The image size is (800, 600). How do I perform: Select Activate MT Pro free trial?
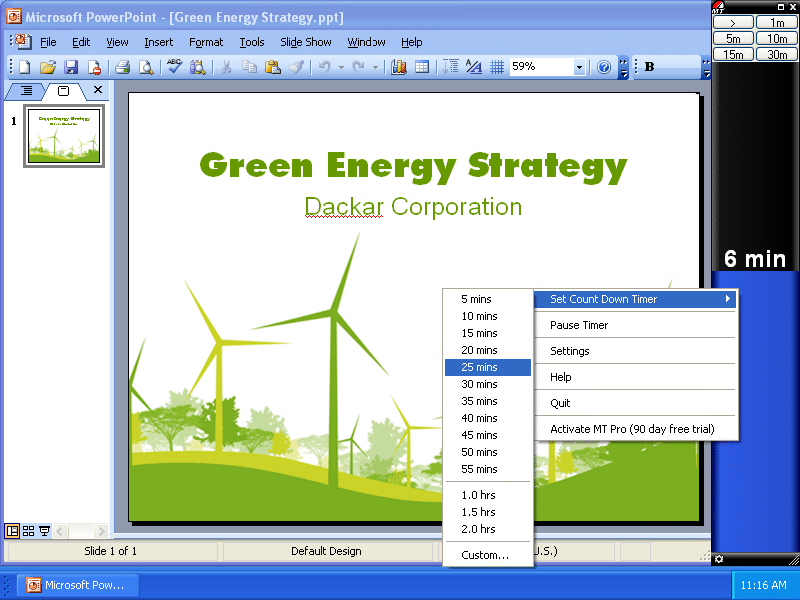tap(635, 429)
